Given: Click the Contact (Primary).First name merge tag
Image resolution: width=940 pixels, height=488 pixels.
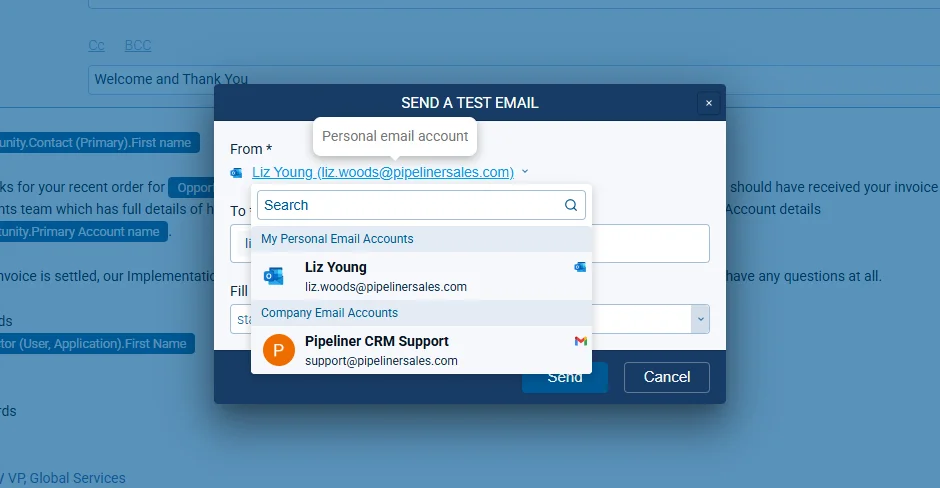Looking at the screenshot, I should (x=98, y=143).
